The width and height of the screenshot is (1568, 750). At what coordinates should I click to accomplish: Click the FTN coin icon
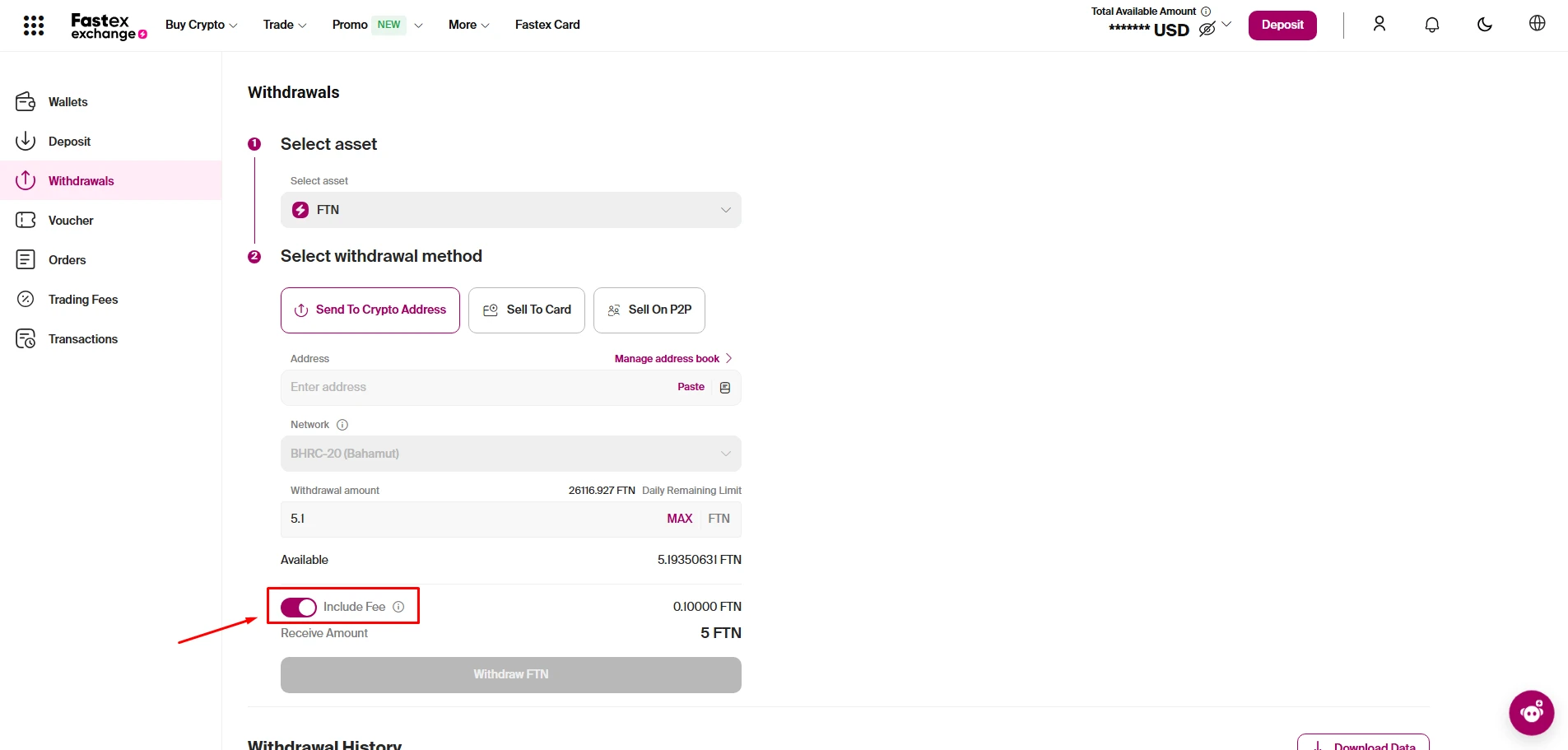tap(300, 210)
